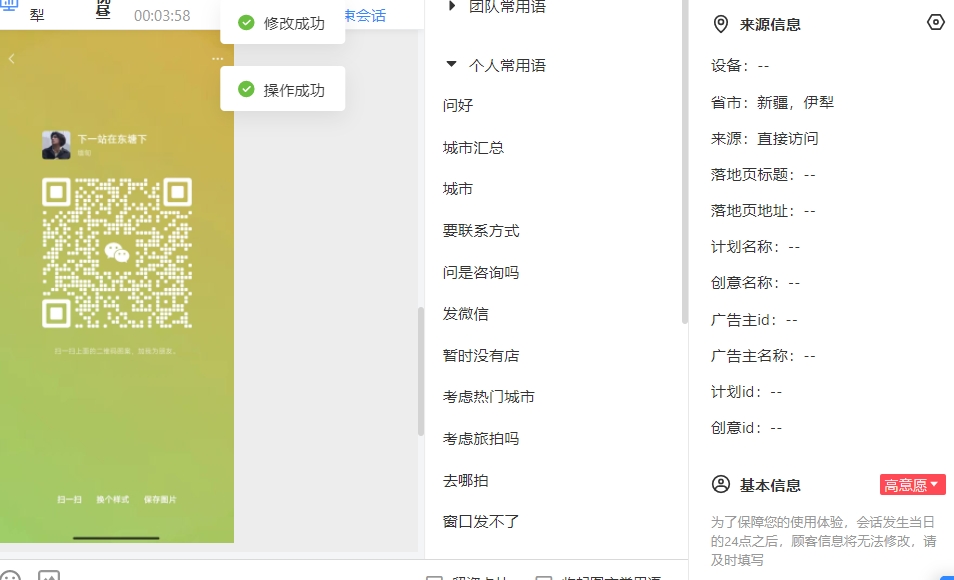Click the contact avatar in QR card
This screenshot has width=954, height=580.
(56, 145)
